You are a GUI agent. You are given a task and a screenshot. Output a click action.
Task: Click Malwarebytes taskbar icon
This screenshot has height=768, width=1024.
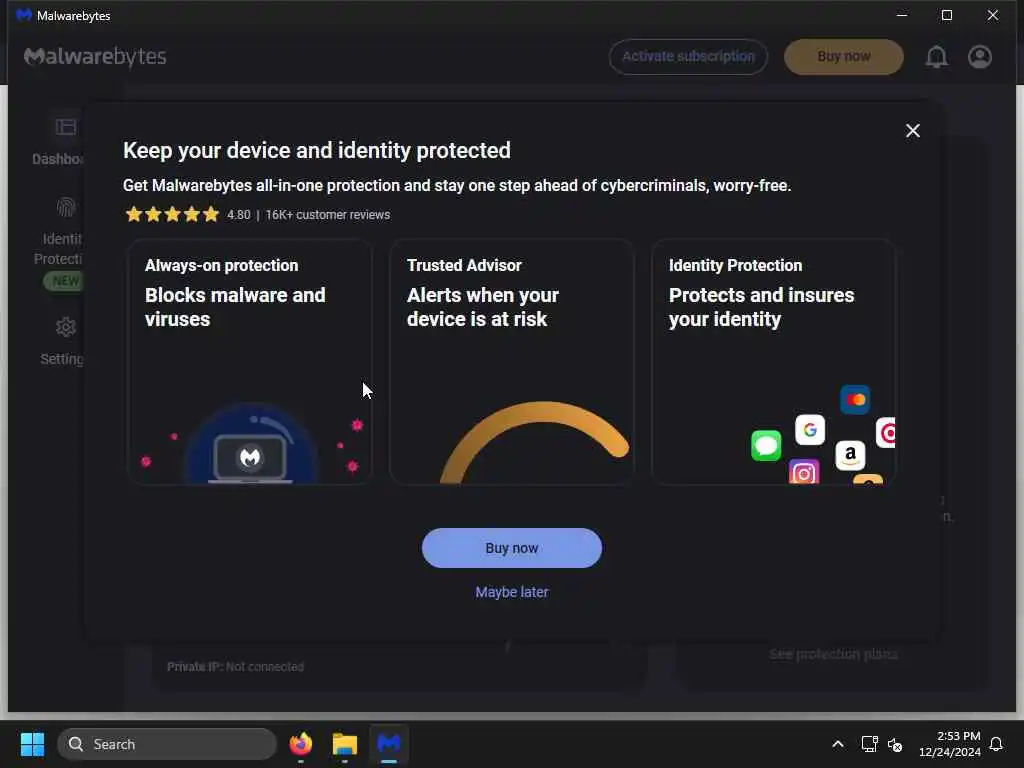tap(389, 744)
